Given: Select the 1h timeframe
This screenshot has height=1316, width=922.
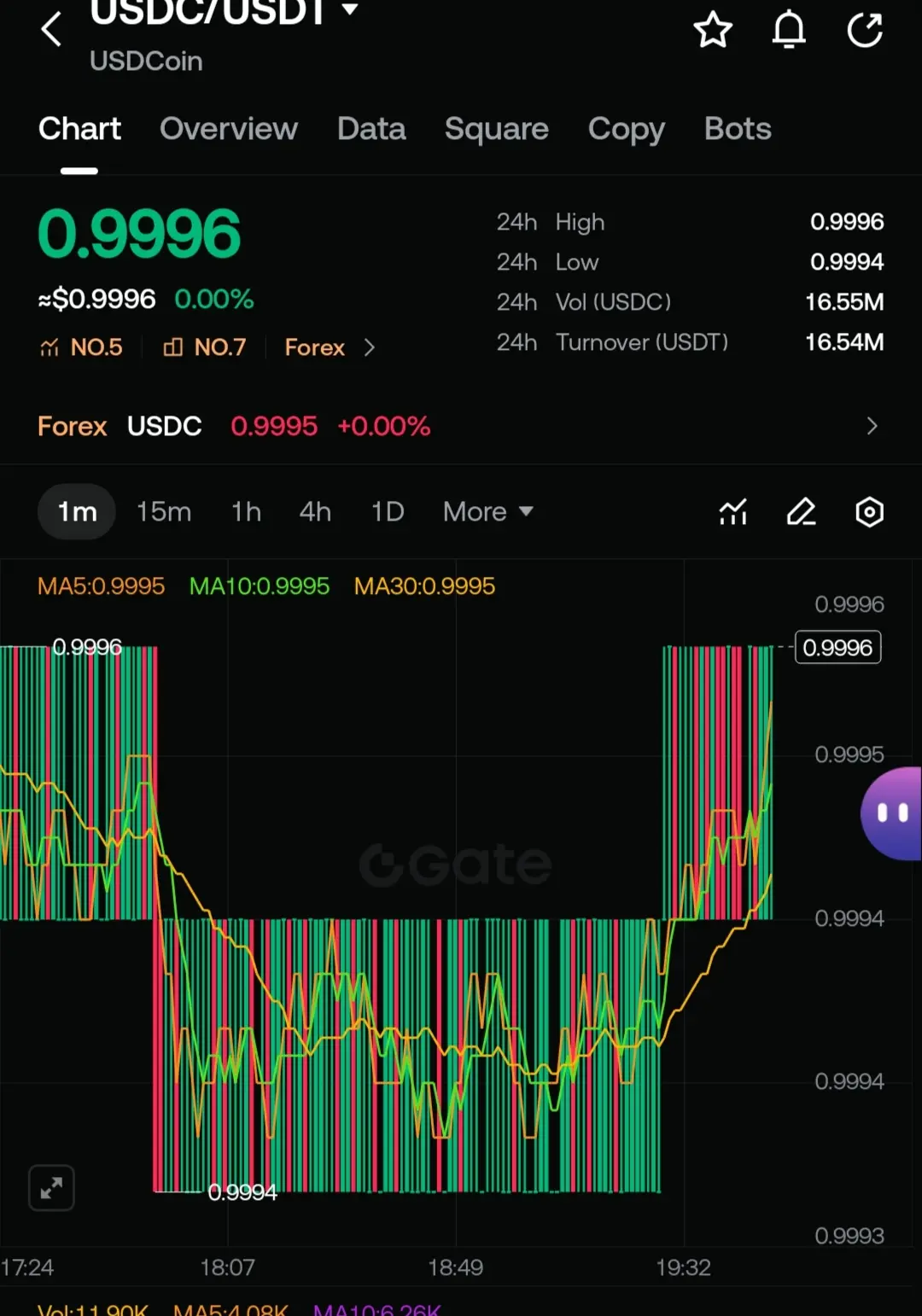Looking at the screenshot, I should coord(246,512).
